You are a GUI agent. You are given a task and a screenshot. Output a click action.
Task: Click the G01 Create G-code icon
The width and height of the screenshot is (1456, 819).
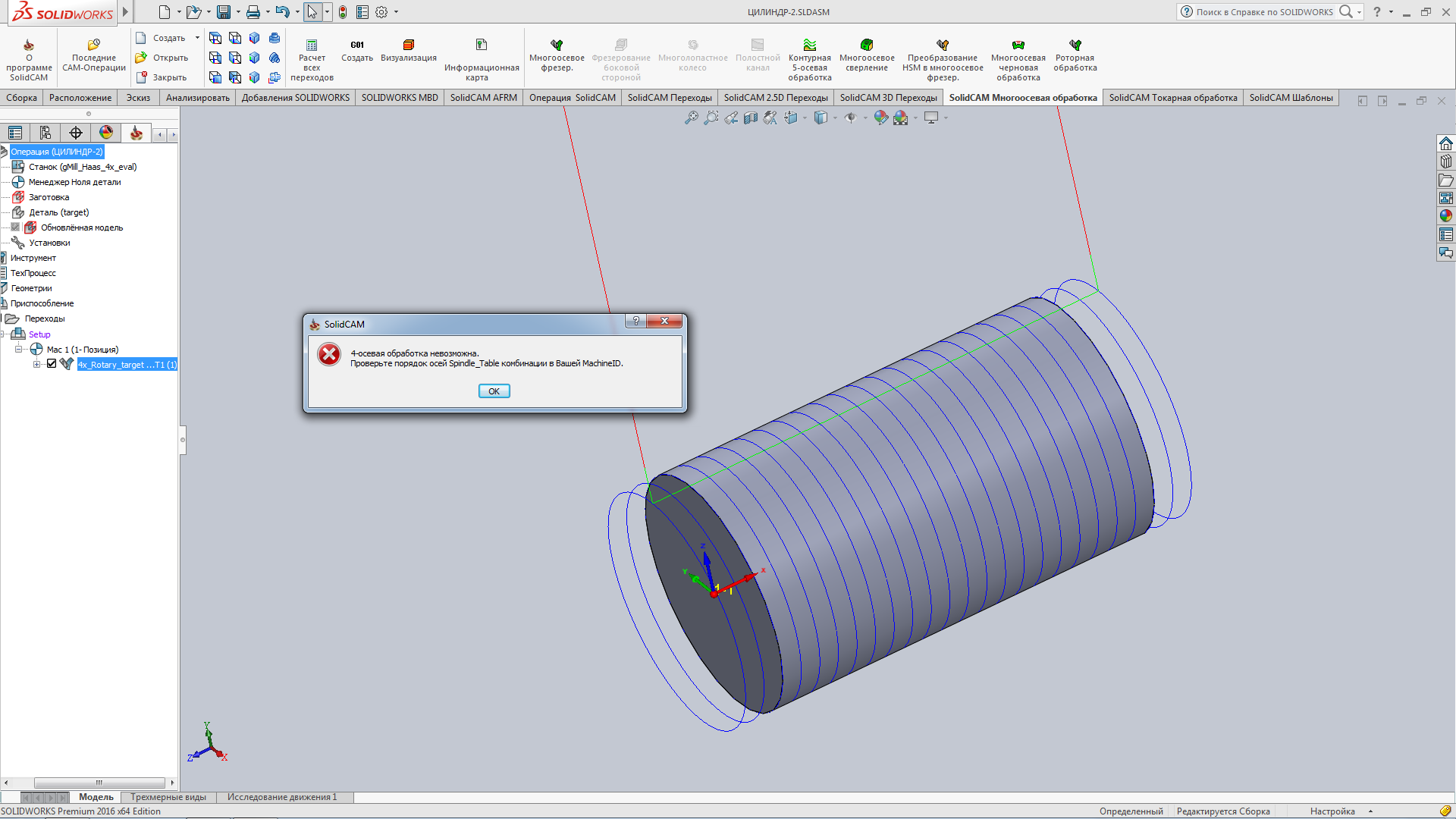356,45
